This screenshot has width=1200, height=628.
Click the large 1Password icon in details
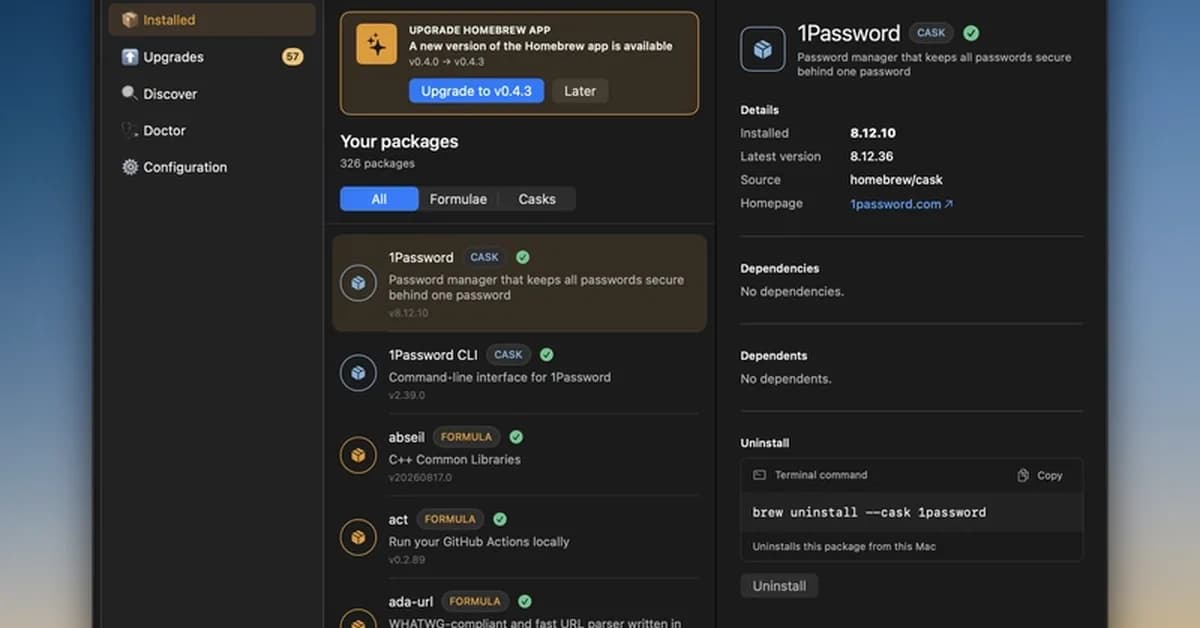click(x=763, y=49)
